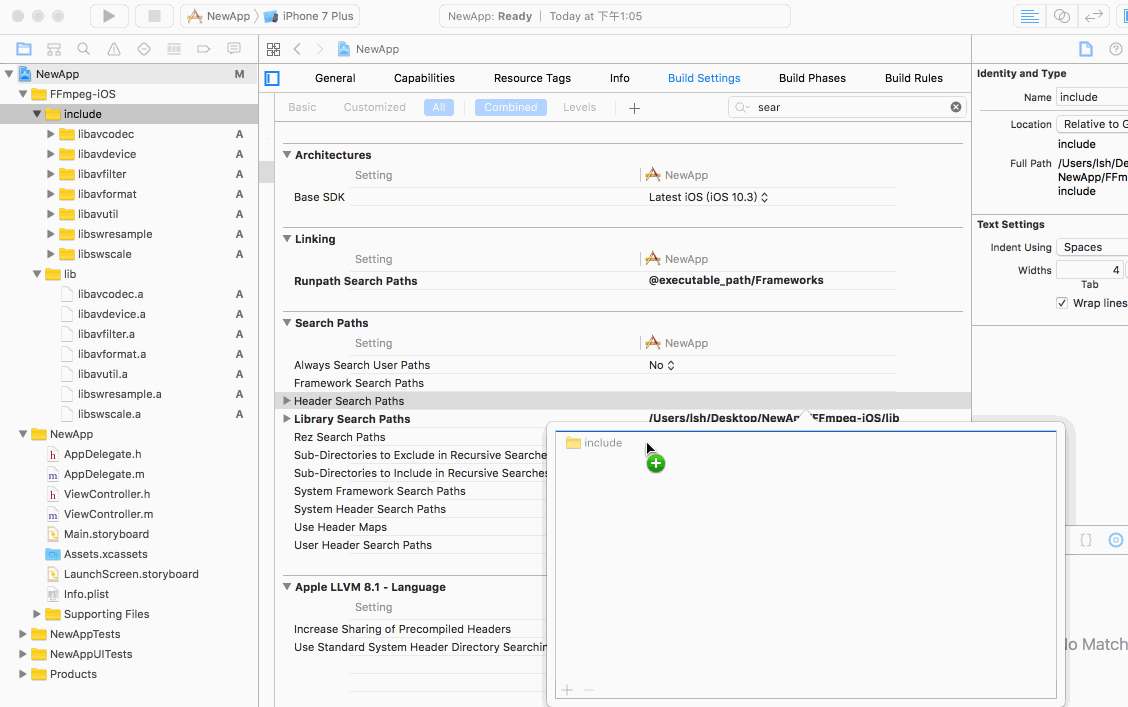Open the Test navigator
The width and height of the screenshot is (1128, 707).
144,49
